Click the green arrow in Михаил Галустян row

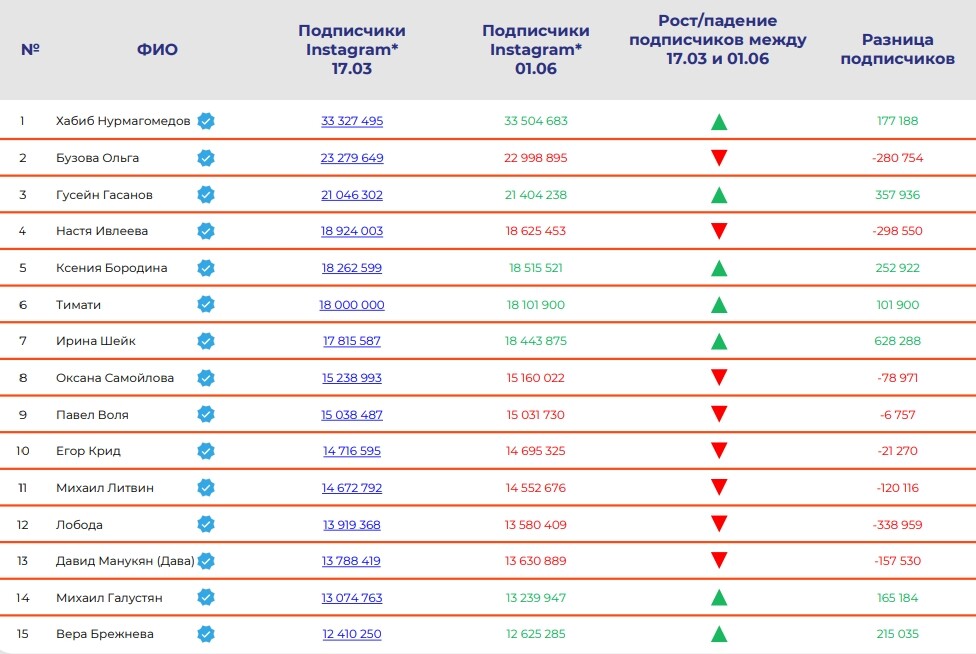pos(718,598)
